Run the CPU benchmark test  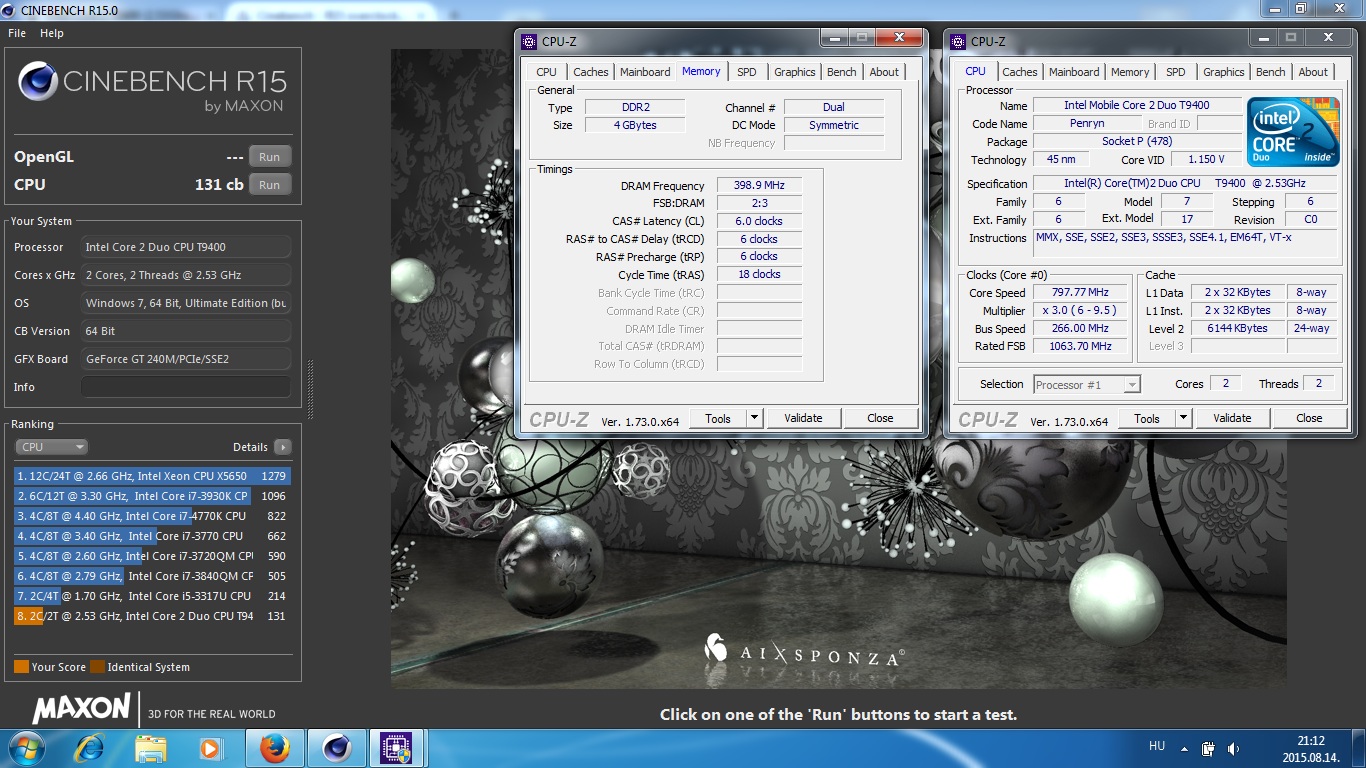coord(270,185)
